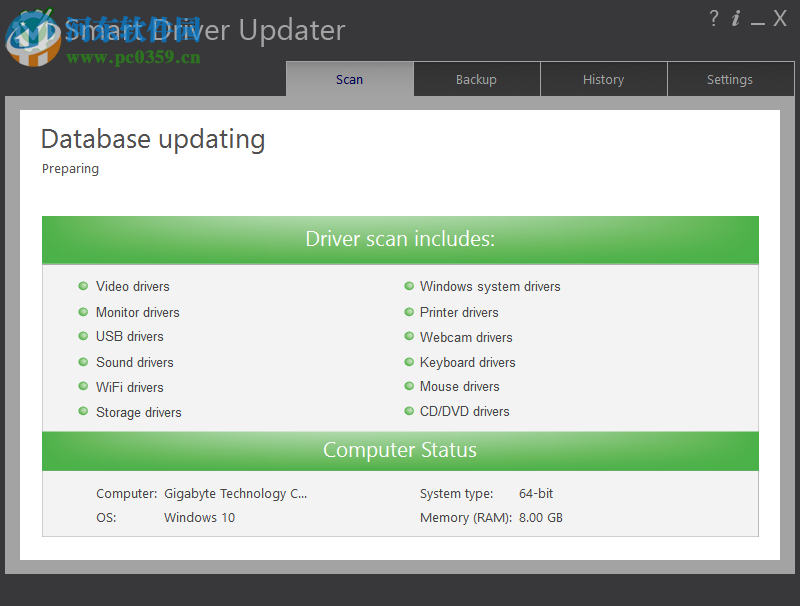The image size is (800, 606).
Task: Go to the History tab
Action: click(x=603, y=79)
